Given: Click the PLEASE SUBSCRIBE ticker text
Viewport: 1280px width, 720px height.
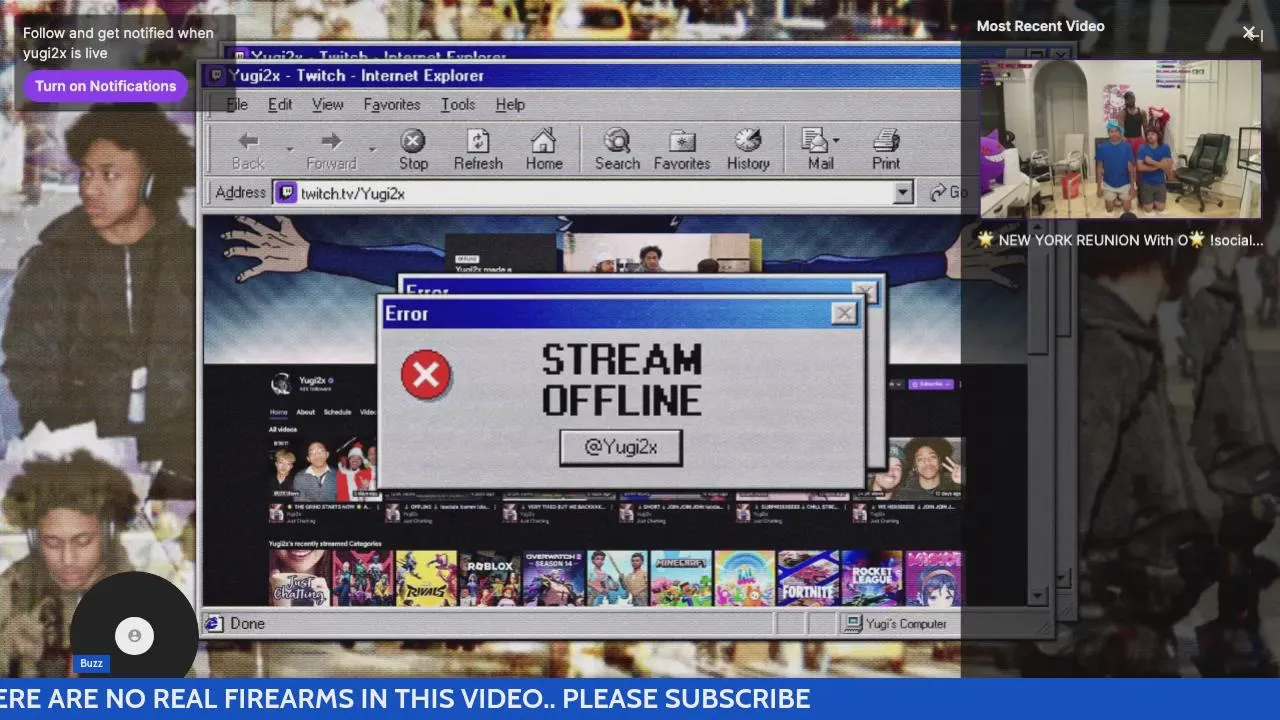Looking at the screenshot, I should [687, 698].
